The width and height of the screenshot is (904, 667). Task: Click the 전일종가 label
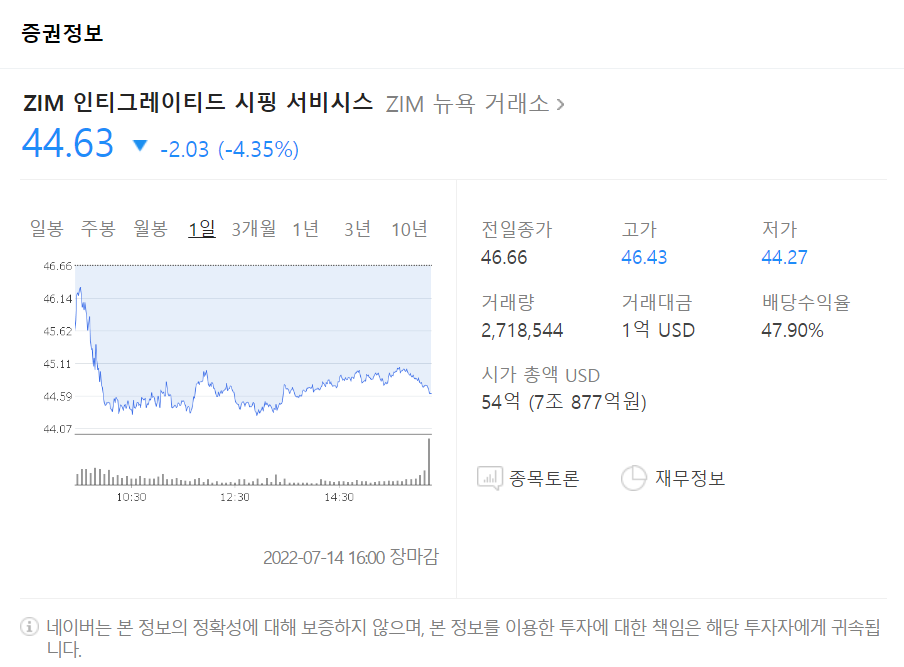coord(517,229)
